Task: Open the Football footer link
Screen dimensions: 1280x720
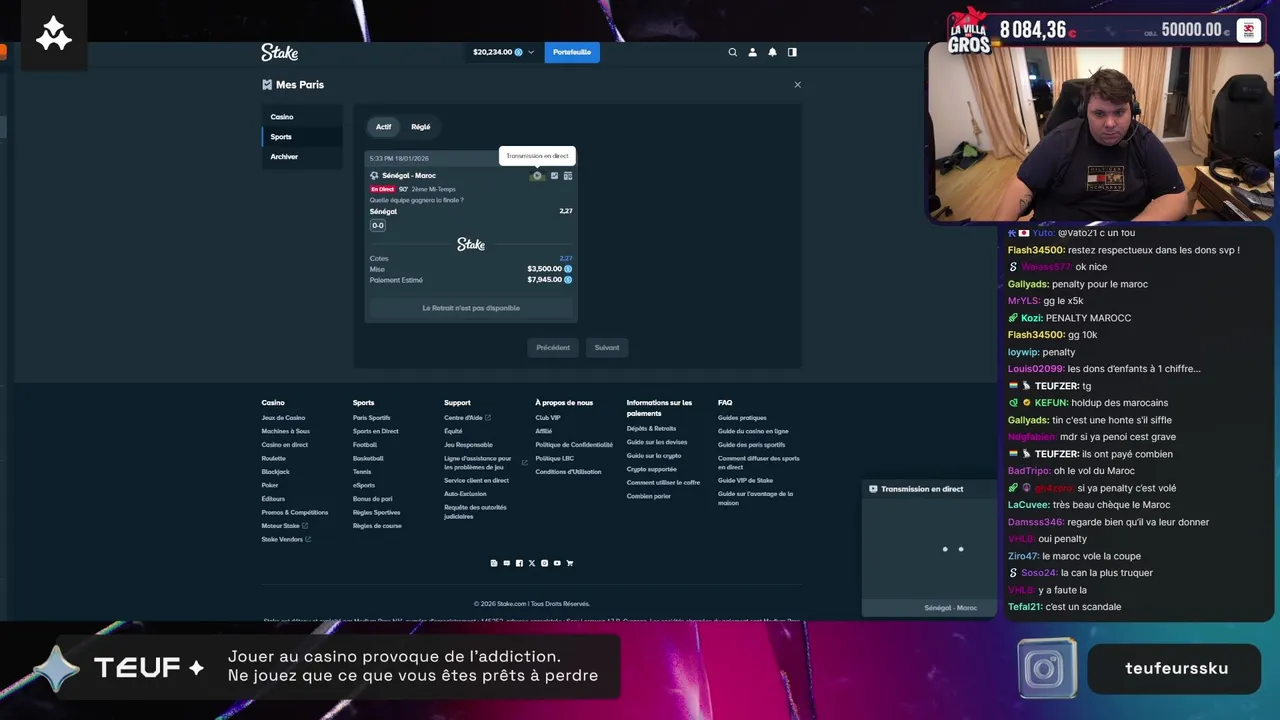Action: tap(364, 445)
